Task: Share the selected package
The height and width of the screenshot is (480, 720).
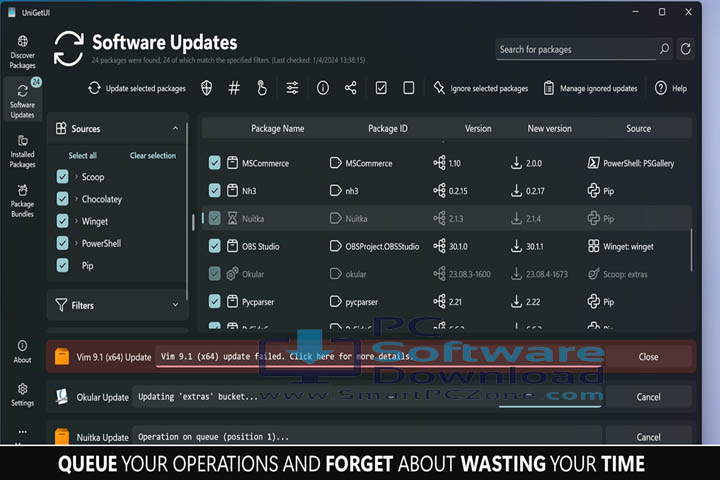Action: pos(351,88)
